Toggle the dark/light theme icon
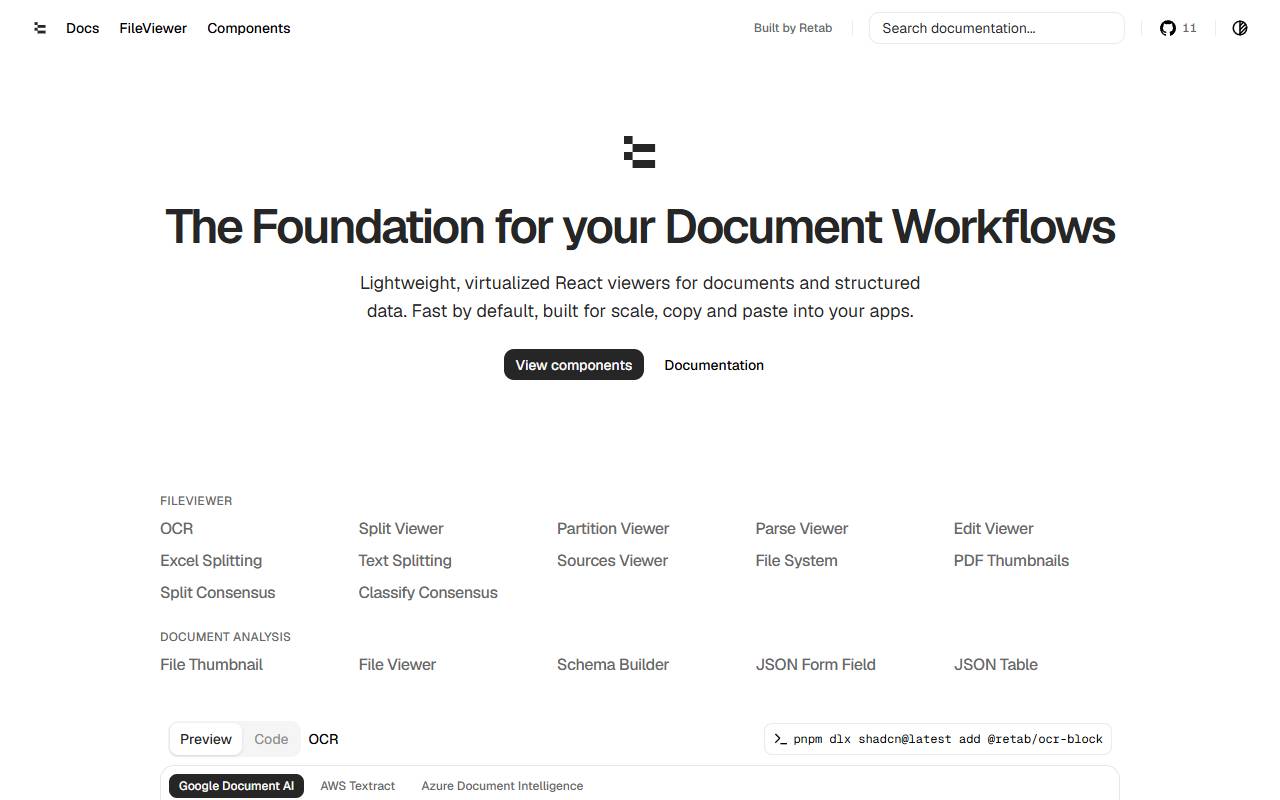 tap(1240, 28)
